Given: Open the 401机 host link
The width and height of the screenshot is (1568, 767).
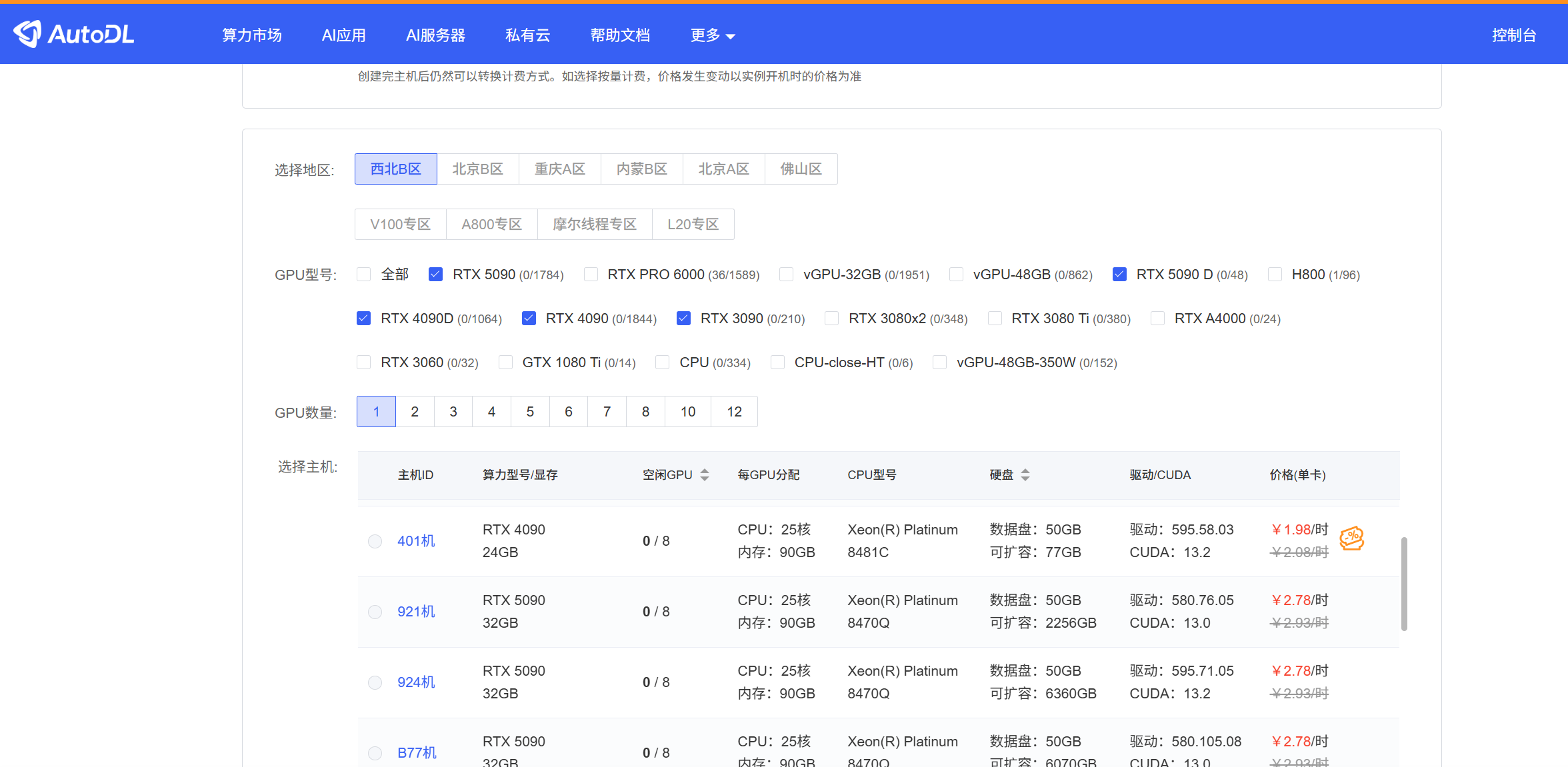Looking at the screenshot, I should 416,541.
